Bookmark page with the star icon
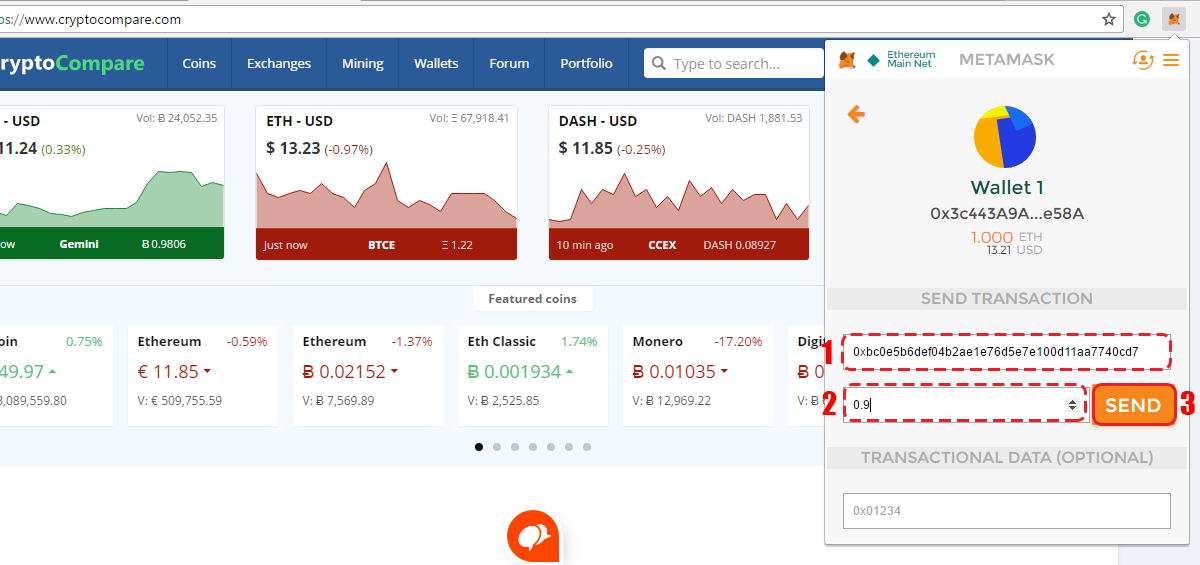1200x565 pixels. tap(1109, 18)
